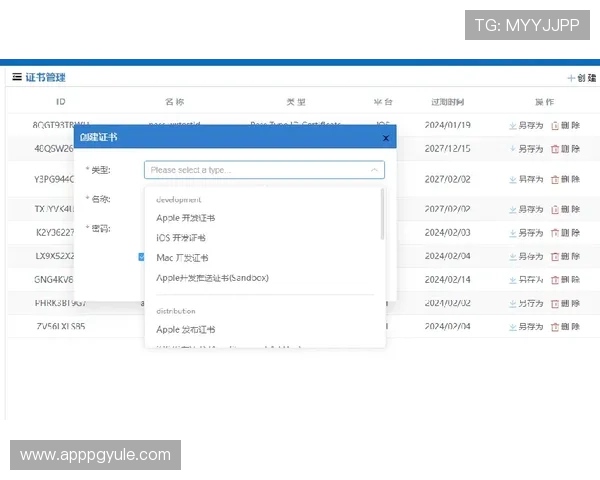Collapse the type list via chevron arrow
This screenshot has height=480, width=600.
(x=374, y=170)
